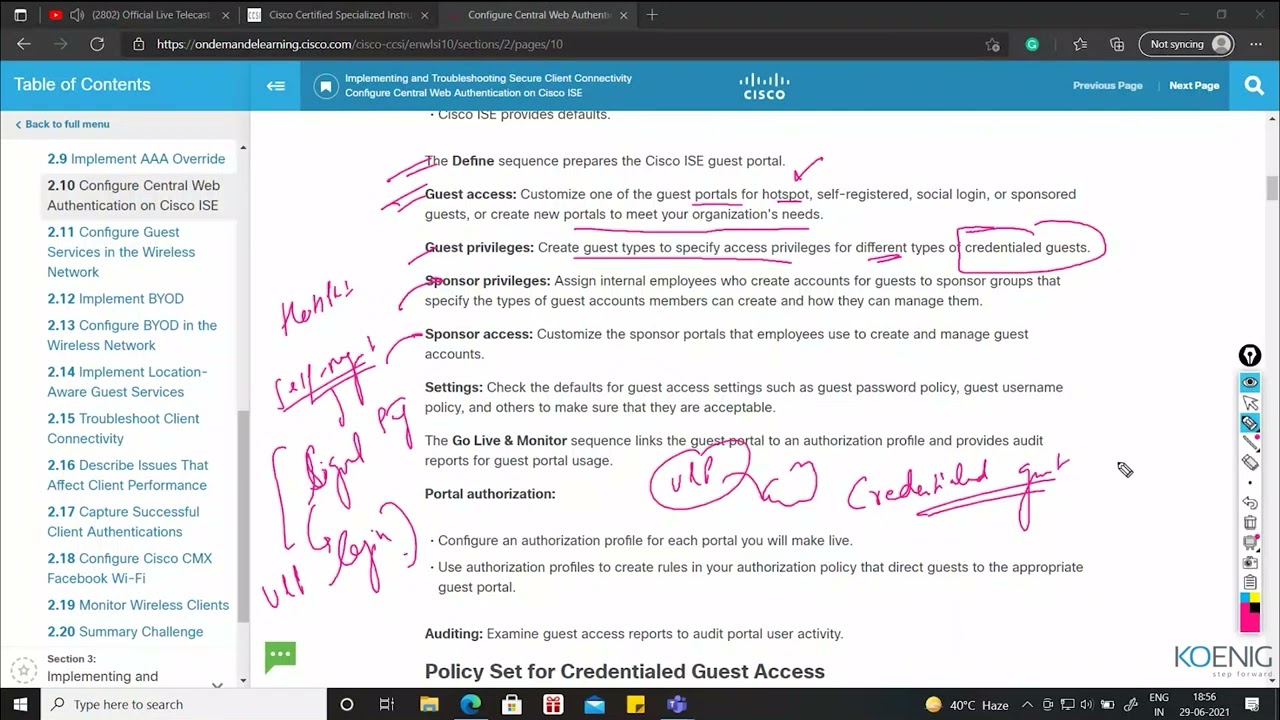
Task: Open section 2.16 Describe Issues That Affect Client Performance
Action: click(128, 475)
